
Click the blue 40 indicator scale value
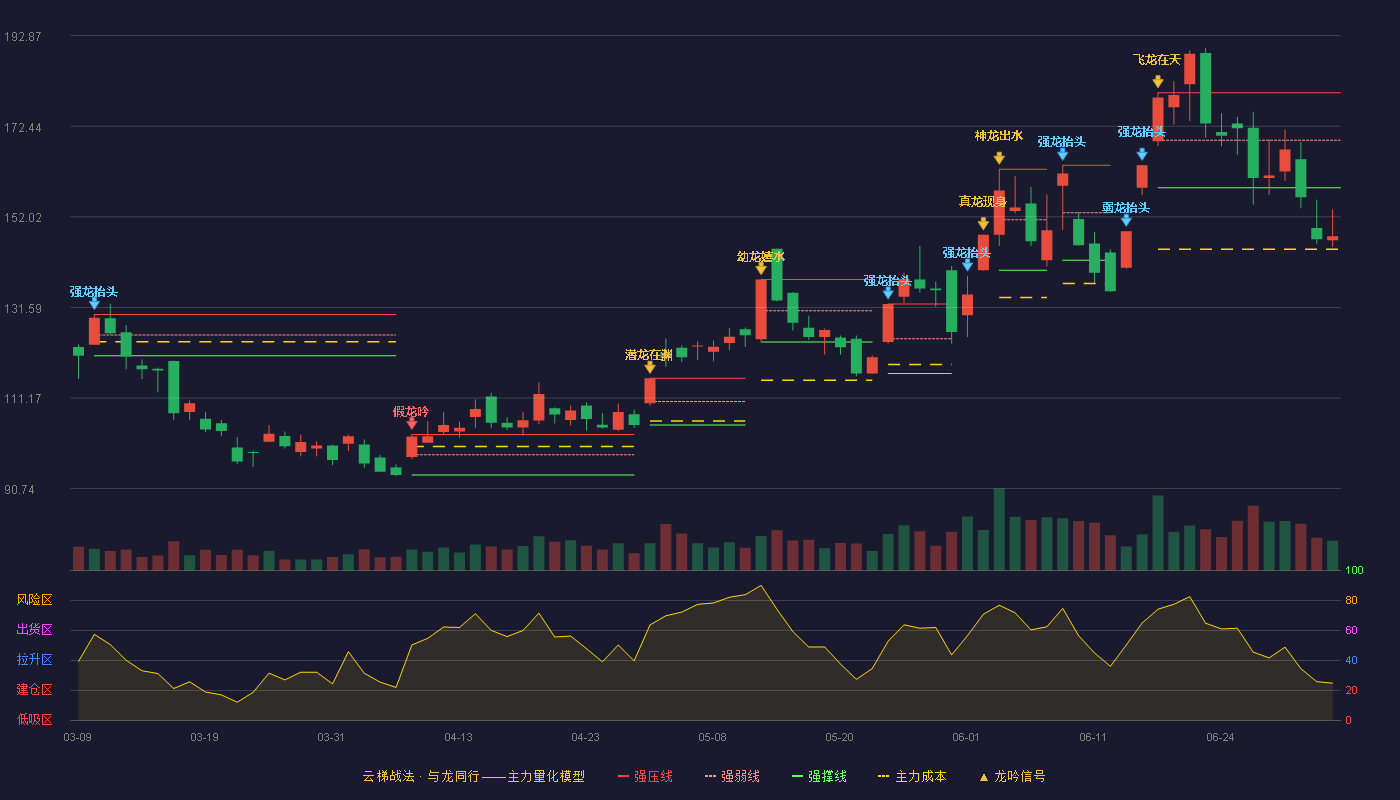1351,660
